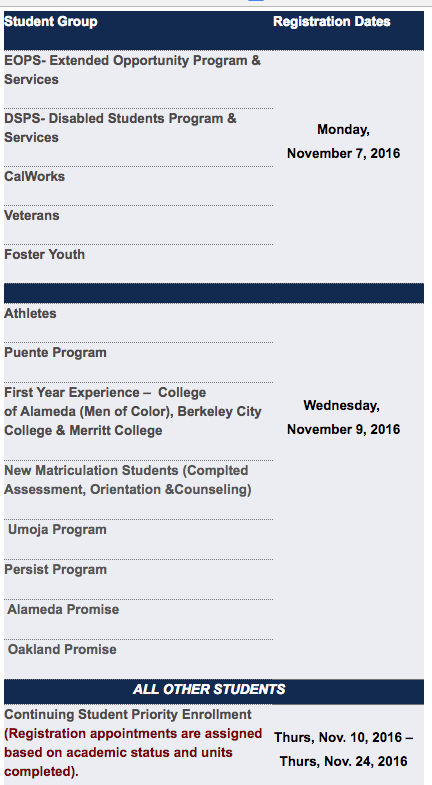
Task: Click the CalWorks entry
Action: 35,177
